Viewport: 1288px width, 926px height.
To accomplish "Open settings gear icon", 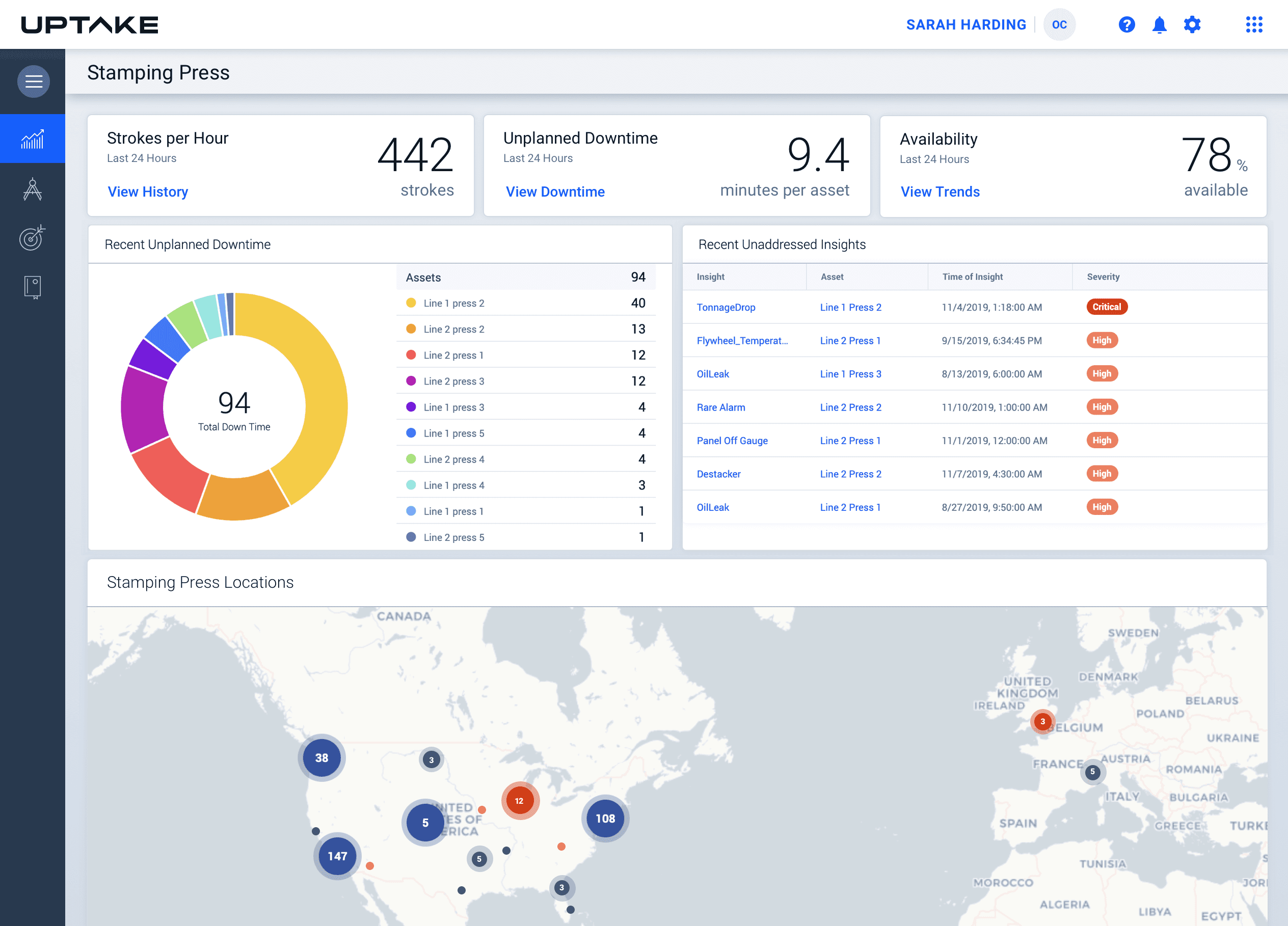I will [x=1192, y=24].
